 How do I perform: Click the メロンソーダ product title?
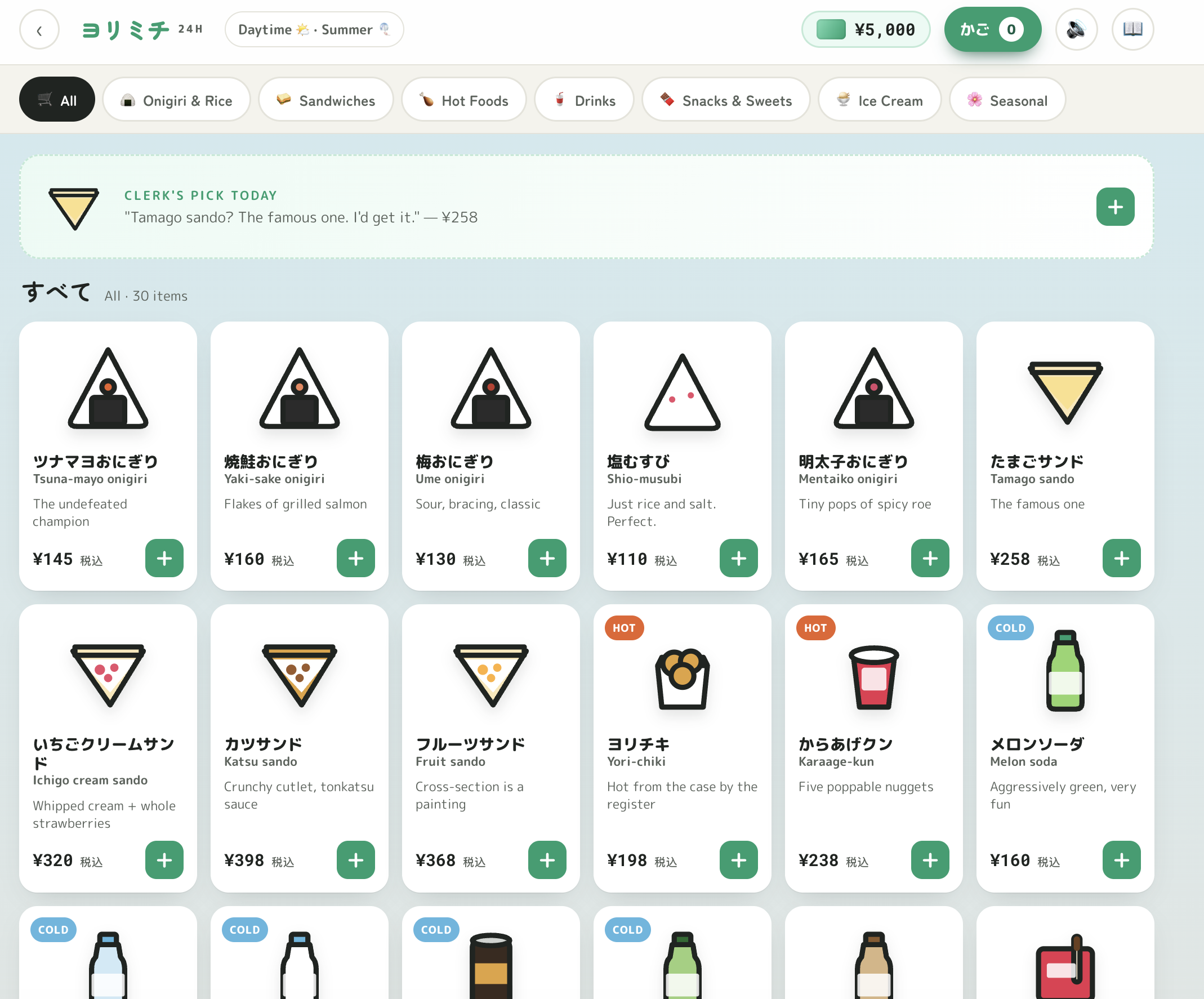1037,744
